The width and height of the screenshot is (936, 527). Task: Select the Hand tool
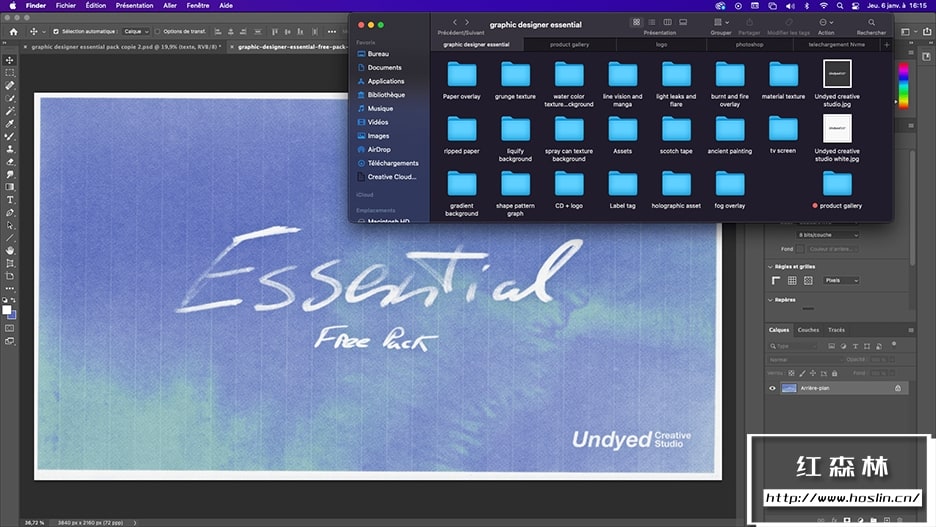[x=10, y=251]
